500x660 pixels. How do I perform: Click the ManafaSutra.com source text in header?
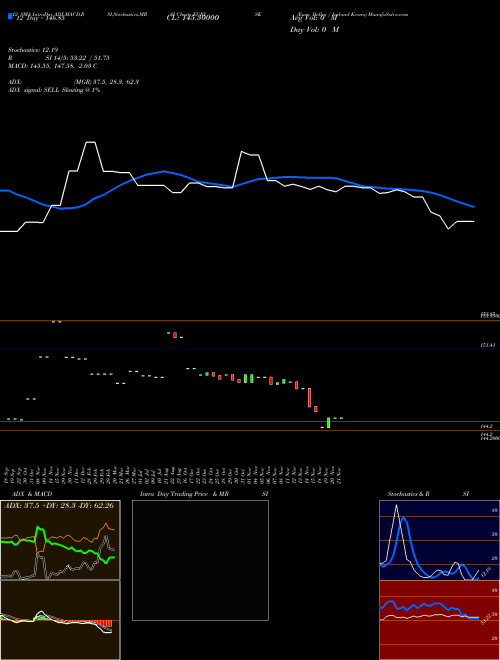(x=388, y=14)
